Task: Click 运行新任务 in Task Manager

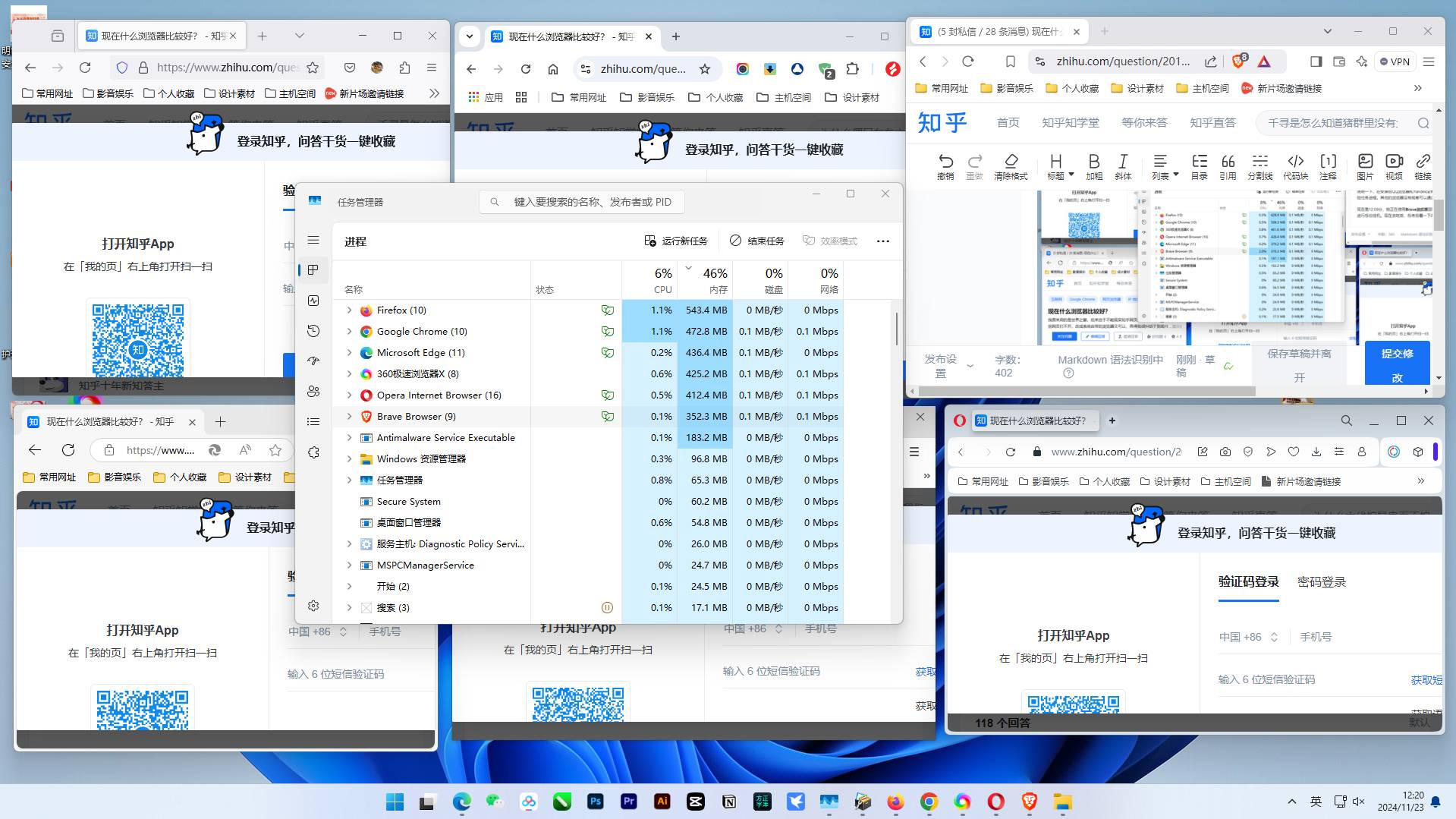Action: (x=675, y=241)
